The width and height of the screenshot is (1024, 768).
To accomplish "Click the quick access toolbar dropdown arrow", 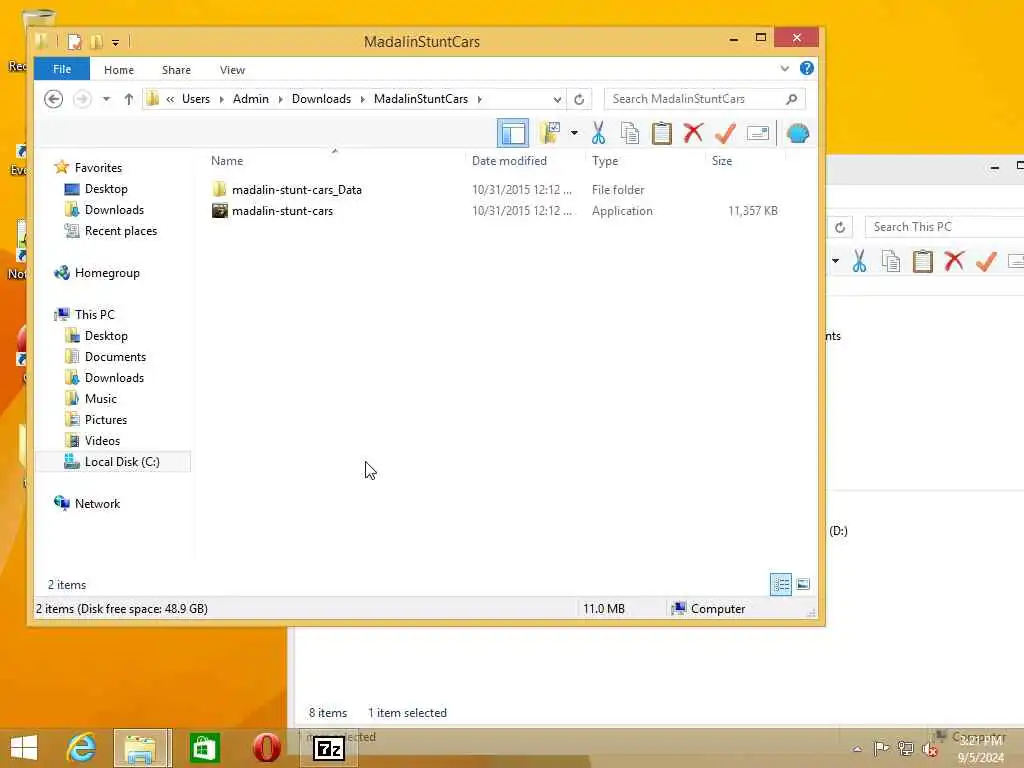I will [115, 43].
